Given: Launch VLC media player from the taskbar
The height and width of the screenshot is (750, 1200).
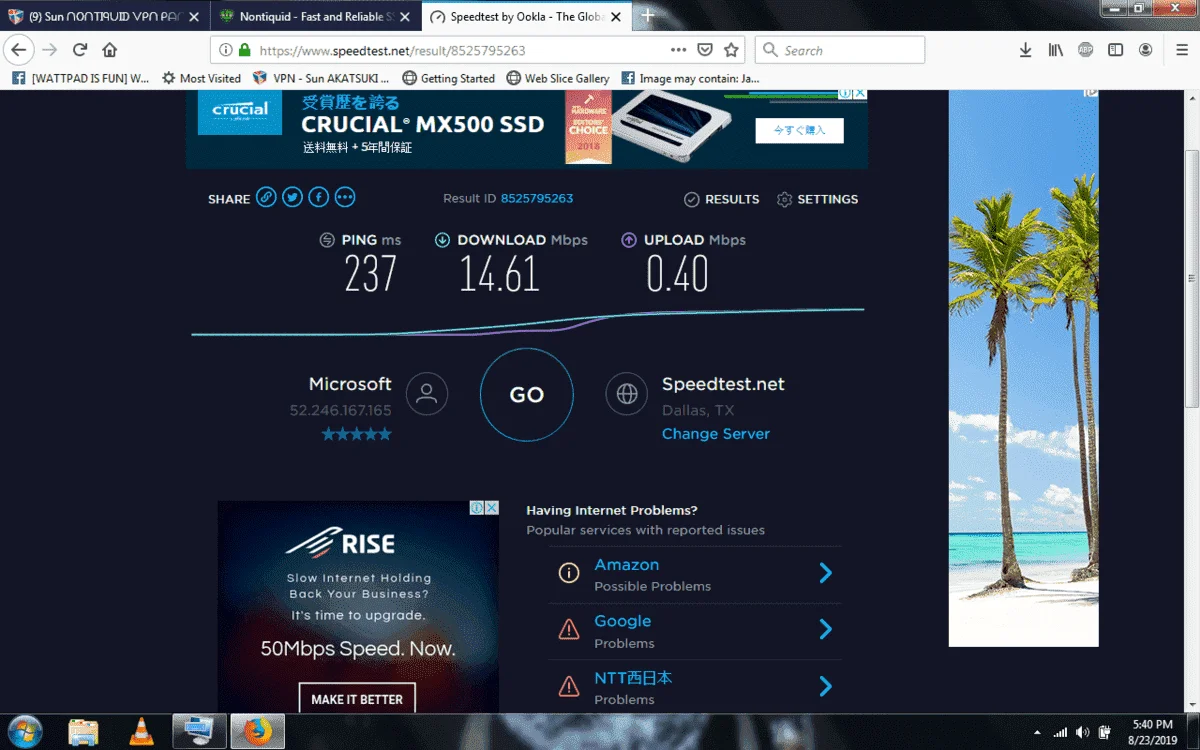Looking at the screenshot, I should pyautogui.click(x=141, y=732).
